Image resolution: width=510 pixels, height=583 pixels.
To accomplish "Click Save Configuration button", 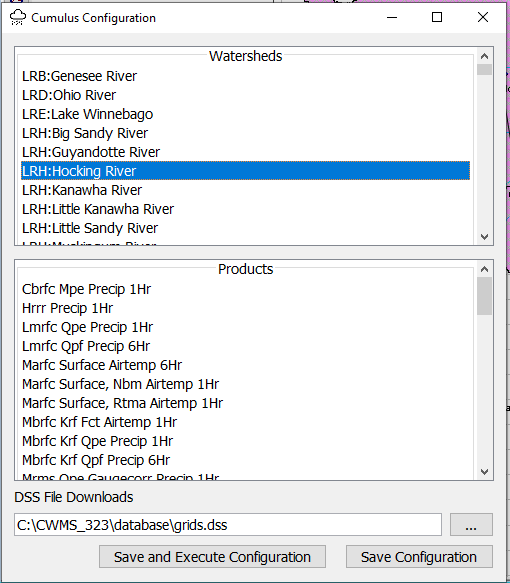I will pyautogui.click(x=419, y=557).
